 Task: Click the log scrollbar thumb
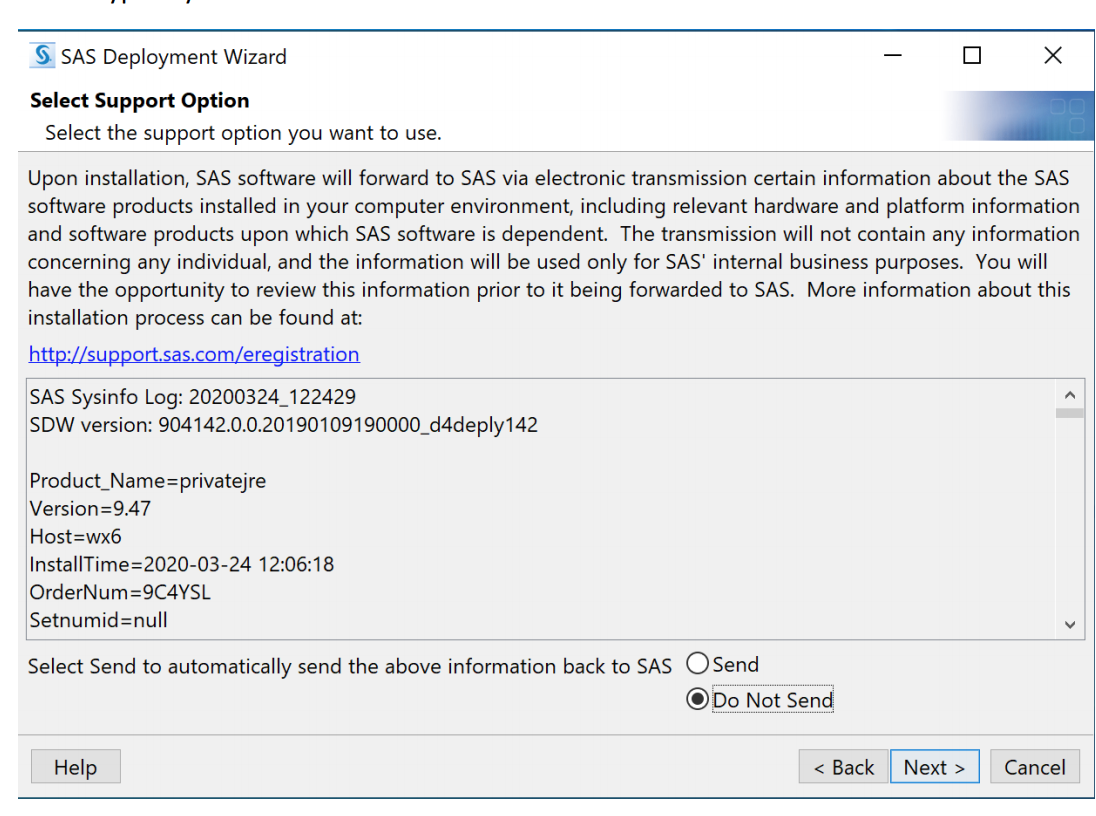pyautogui.click(x=1069, y=413)
